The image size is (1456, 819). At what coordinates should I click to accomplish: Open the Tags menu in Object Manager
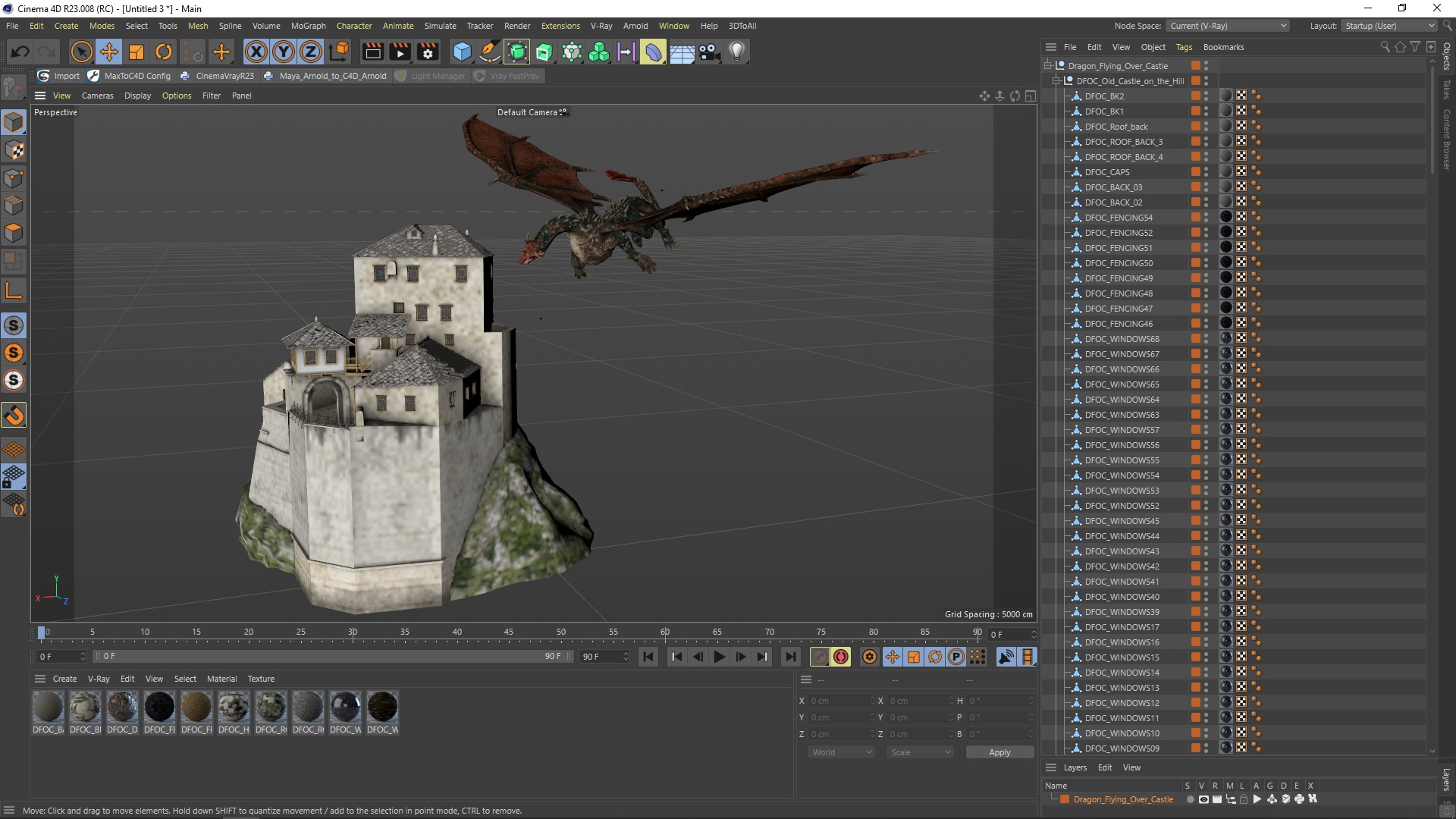1184,47
